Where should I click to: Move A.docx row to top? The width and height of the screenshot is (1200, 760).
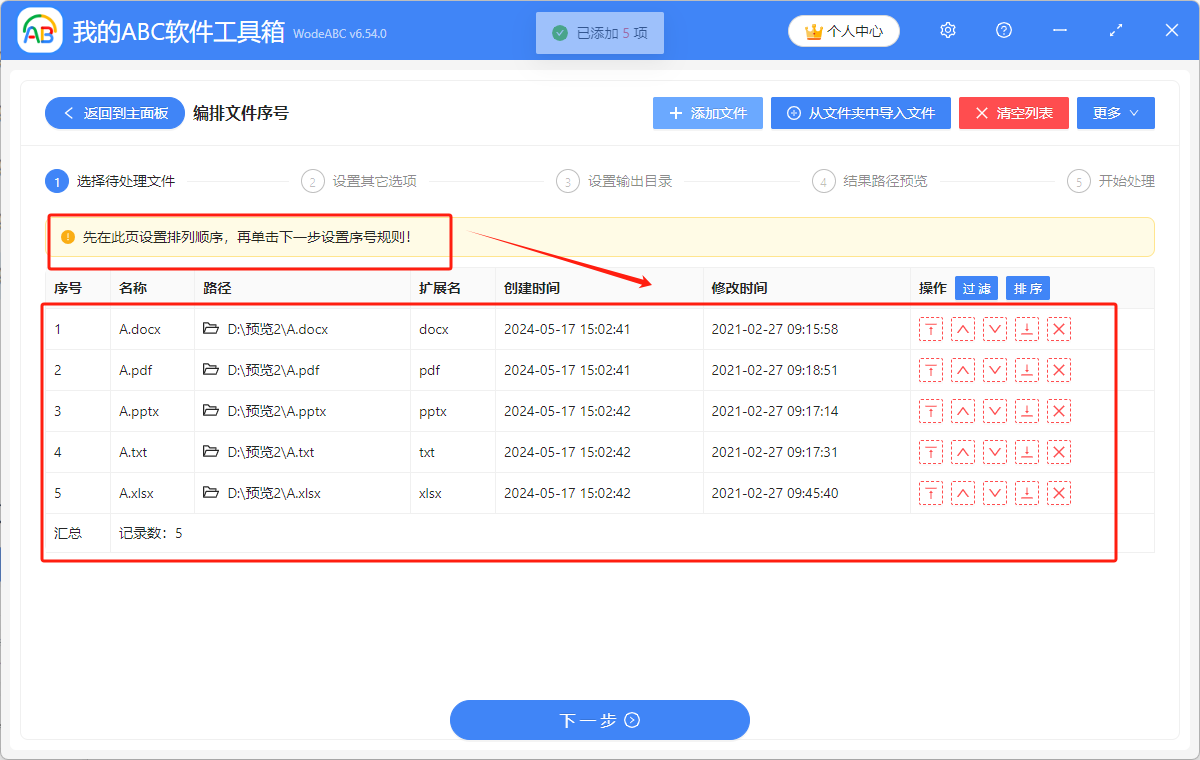tap(930, 329)
